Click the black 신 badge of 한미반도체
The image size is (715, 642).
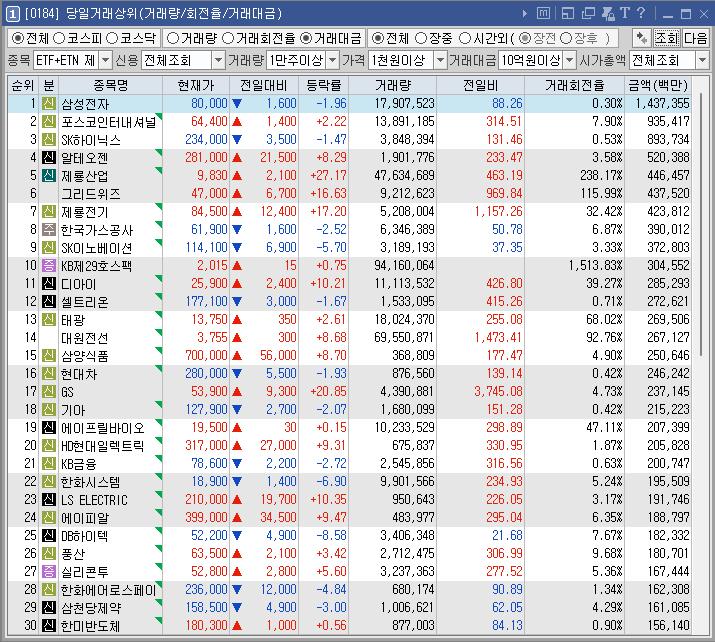click(x=49, y=626)
